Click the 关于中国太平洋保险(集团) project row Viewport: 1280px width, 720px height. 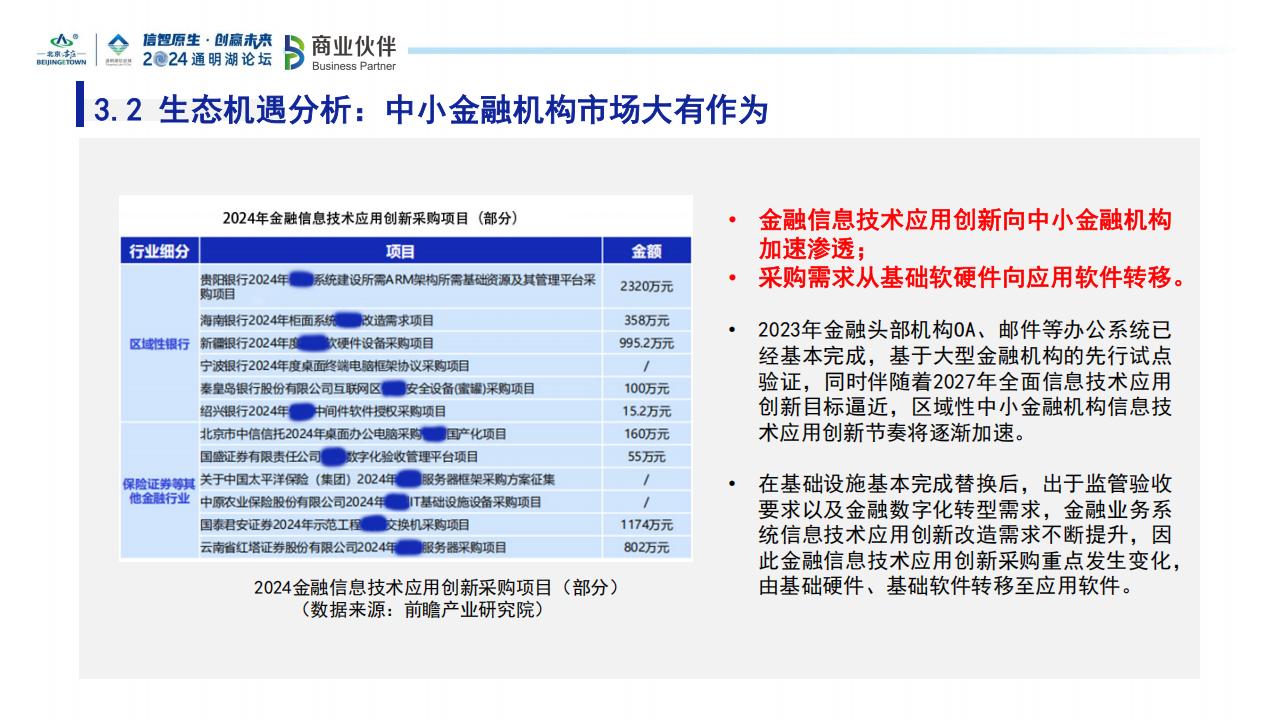400,479
